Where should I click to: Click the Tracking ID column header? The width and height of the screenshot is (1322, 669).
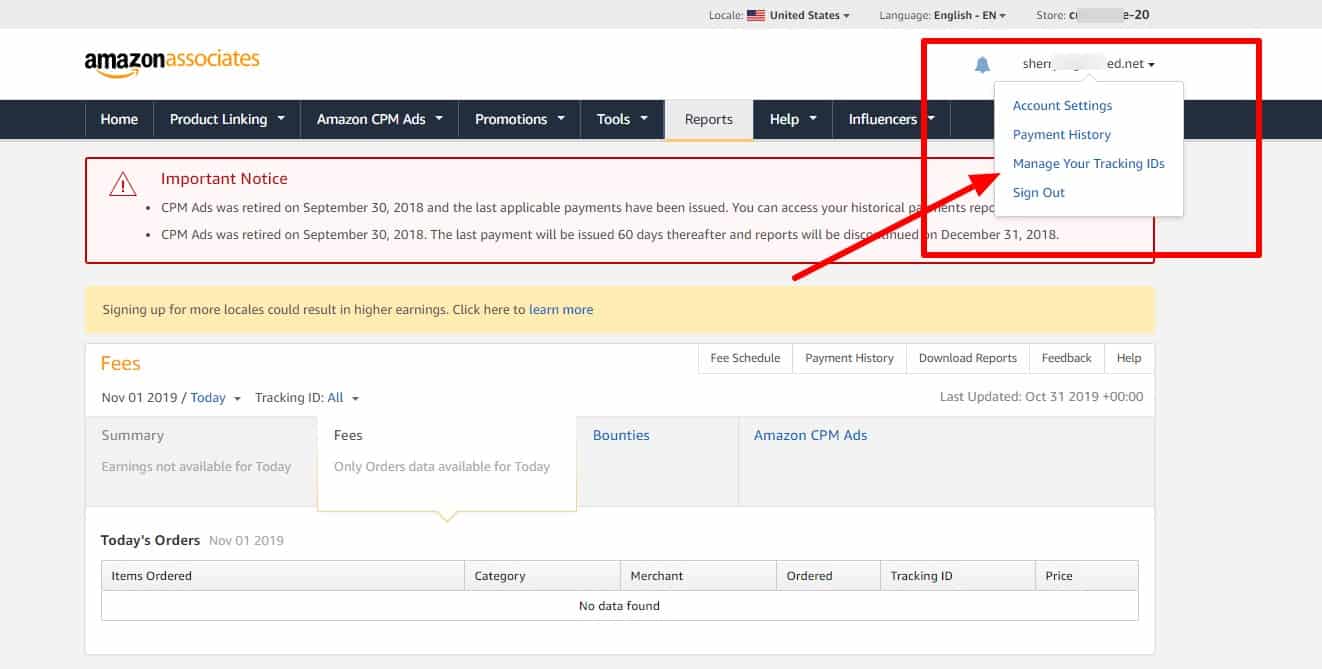957,576
